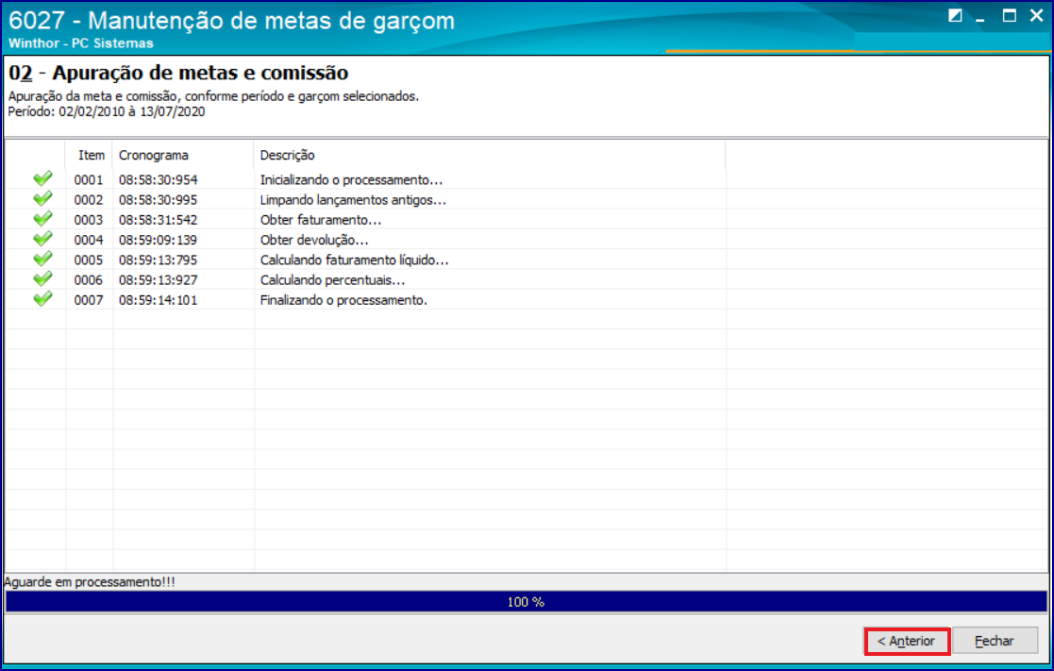Click item number 0001

point(89,180)
